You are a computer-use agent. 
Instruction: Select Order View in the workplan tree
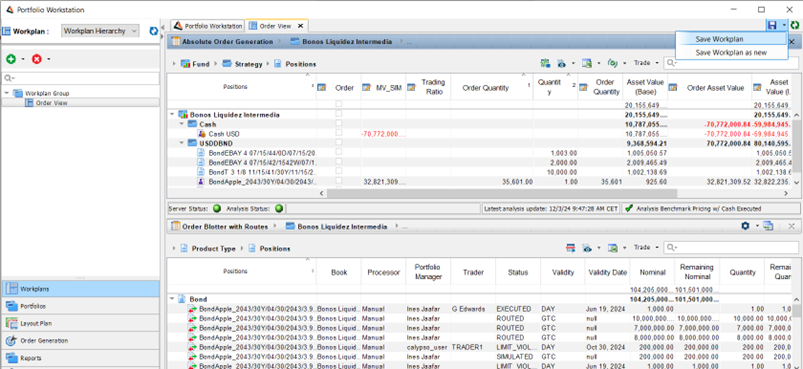point(51,103)
